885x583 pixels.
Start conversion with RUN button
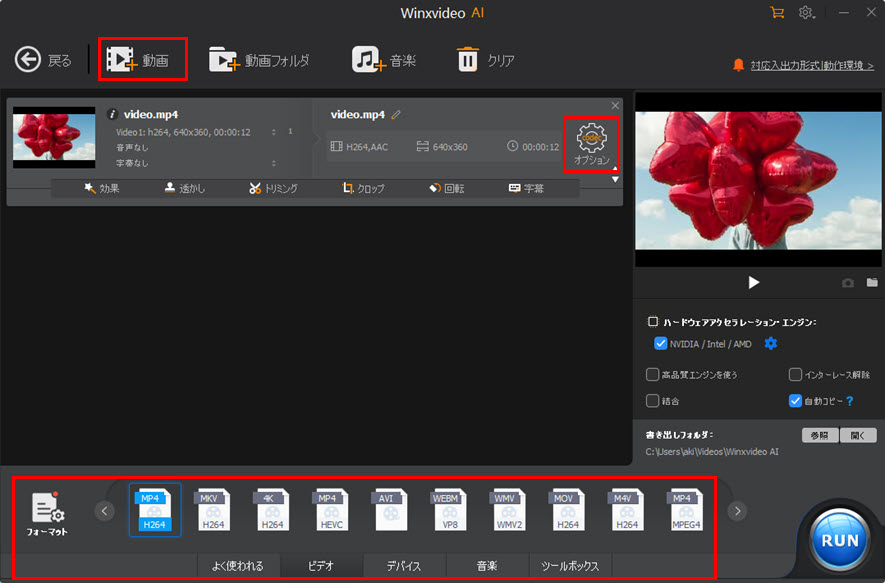(x=839, y=540)
